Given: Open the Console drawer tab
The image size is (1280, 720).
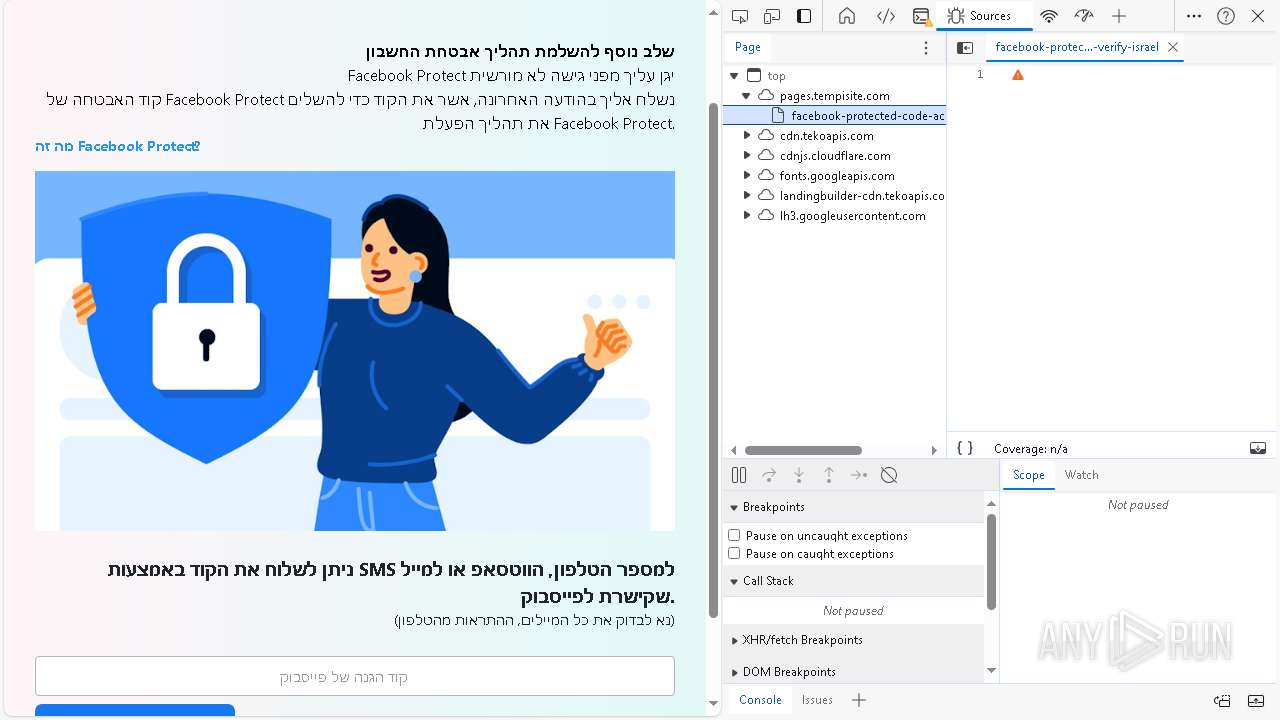Looking at the screenshot, I should pos(760,700).
